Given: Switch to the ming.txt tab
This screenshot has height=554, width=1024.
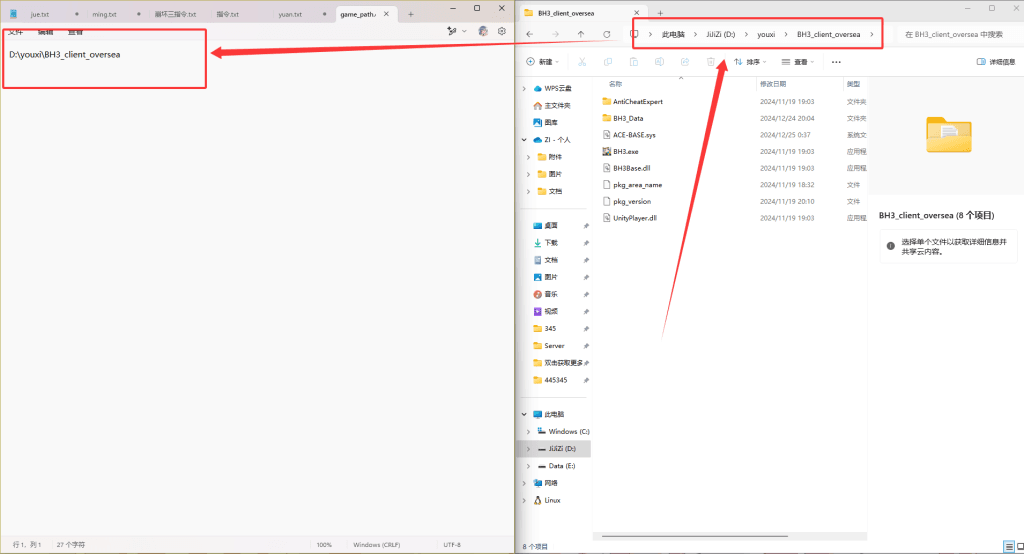Looking at the screenshot, I should point(104,15).
